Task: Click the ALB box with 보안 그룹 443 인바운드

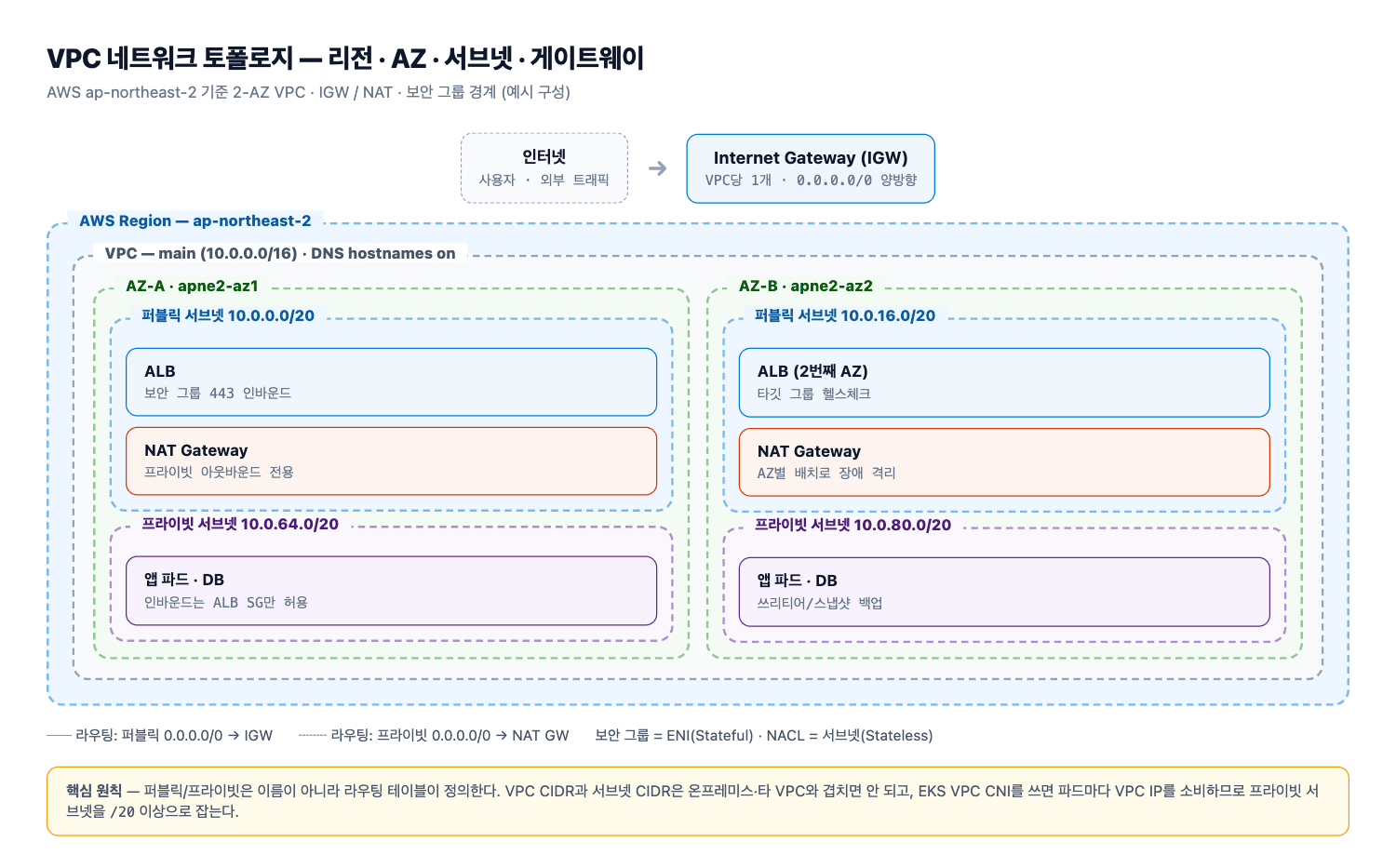Action: [392, 381]
